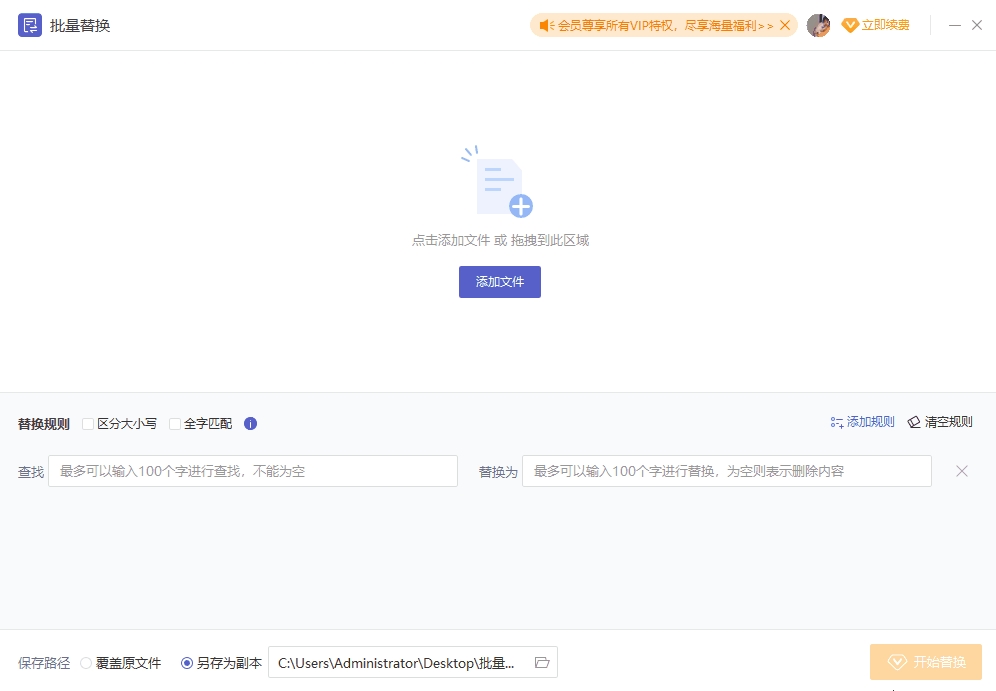Viewport: 996px width, 691px height.
Task: Click the 添加文件 button
Action: pyautogui.click(x=499, y=282)
